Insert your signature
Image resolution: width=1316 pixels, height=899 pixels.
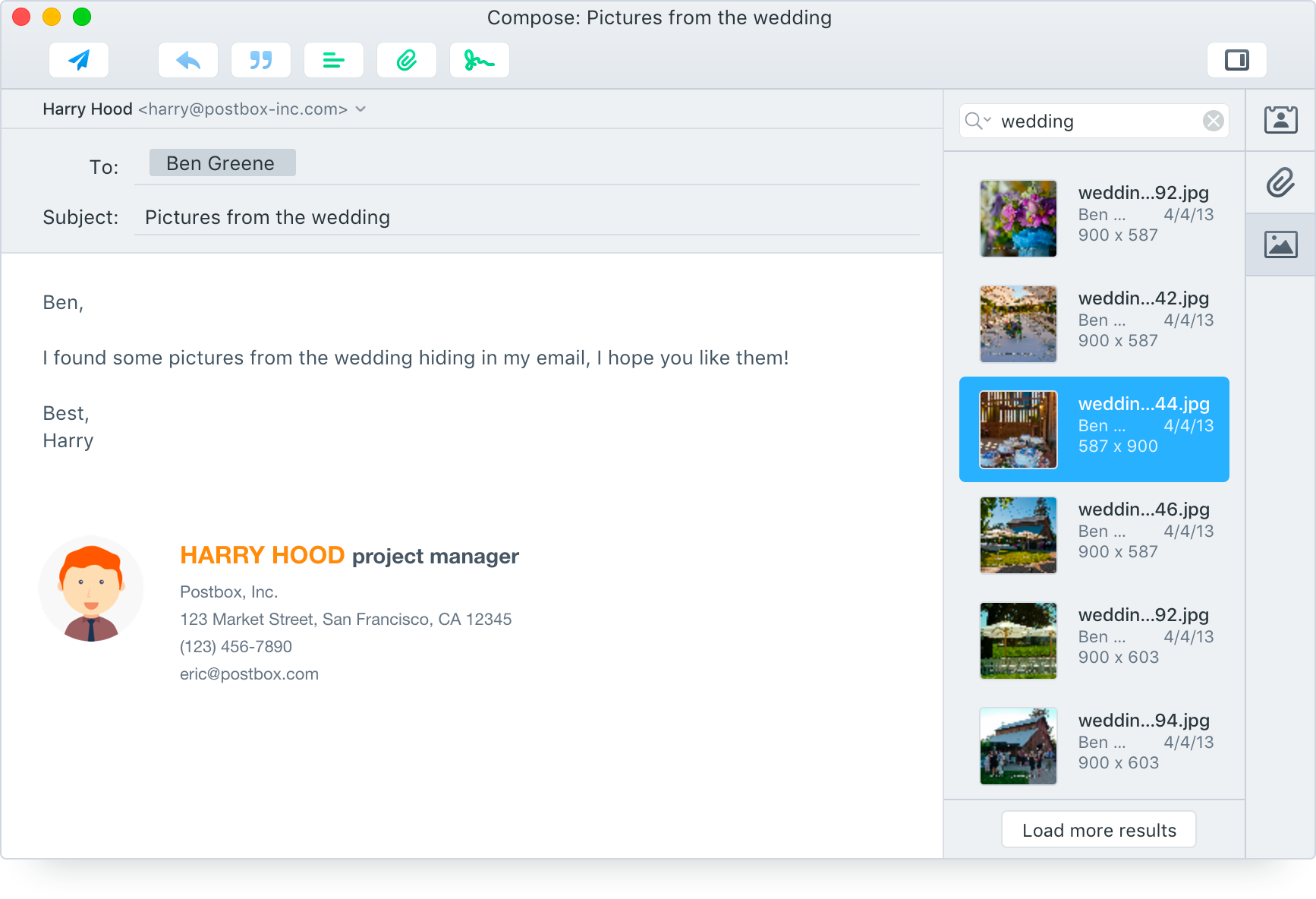(479, 60)
